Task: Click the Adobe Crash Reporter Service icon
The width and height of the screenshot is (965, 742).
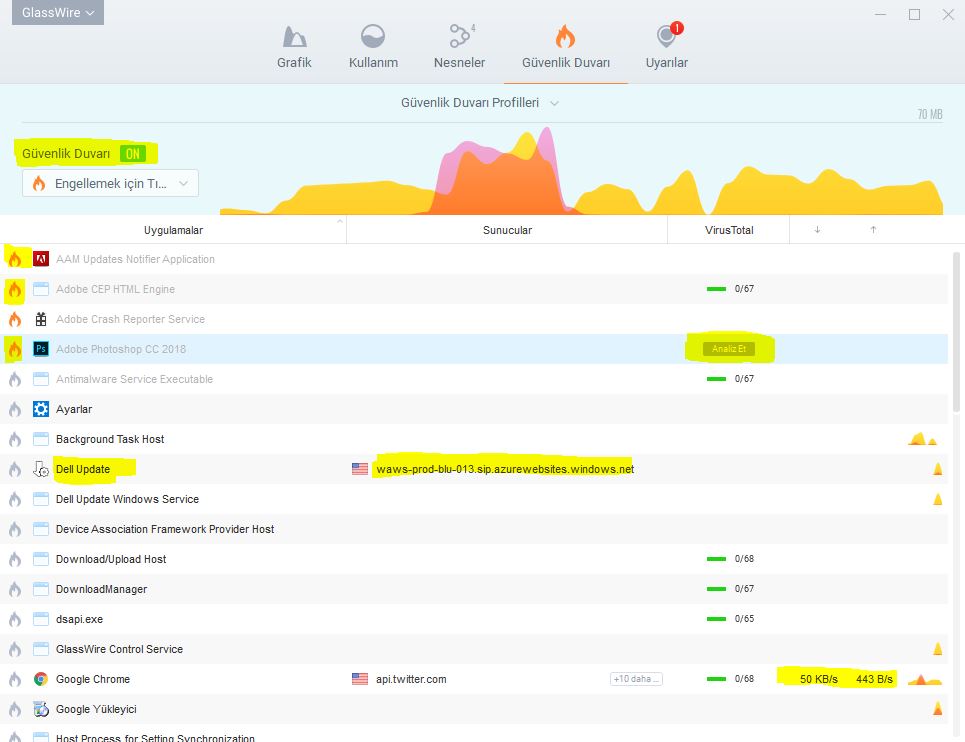Action: click(x=41, y=319)
